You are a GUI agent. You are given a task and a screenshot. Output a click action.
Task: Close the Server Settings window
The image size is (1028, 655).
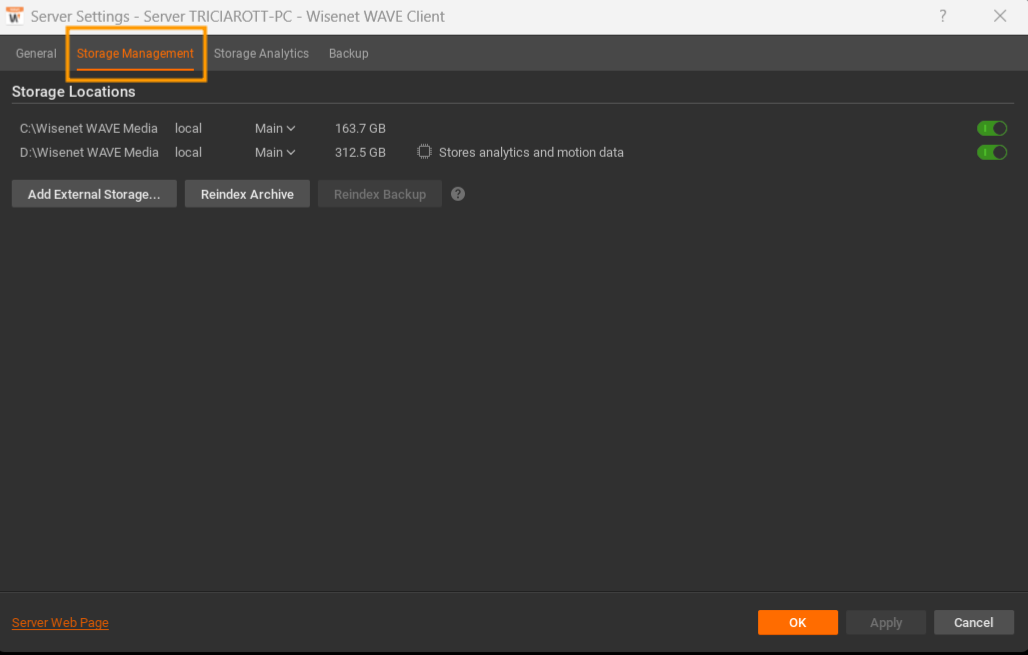pyautogui.click(x=999, y=16)
